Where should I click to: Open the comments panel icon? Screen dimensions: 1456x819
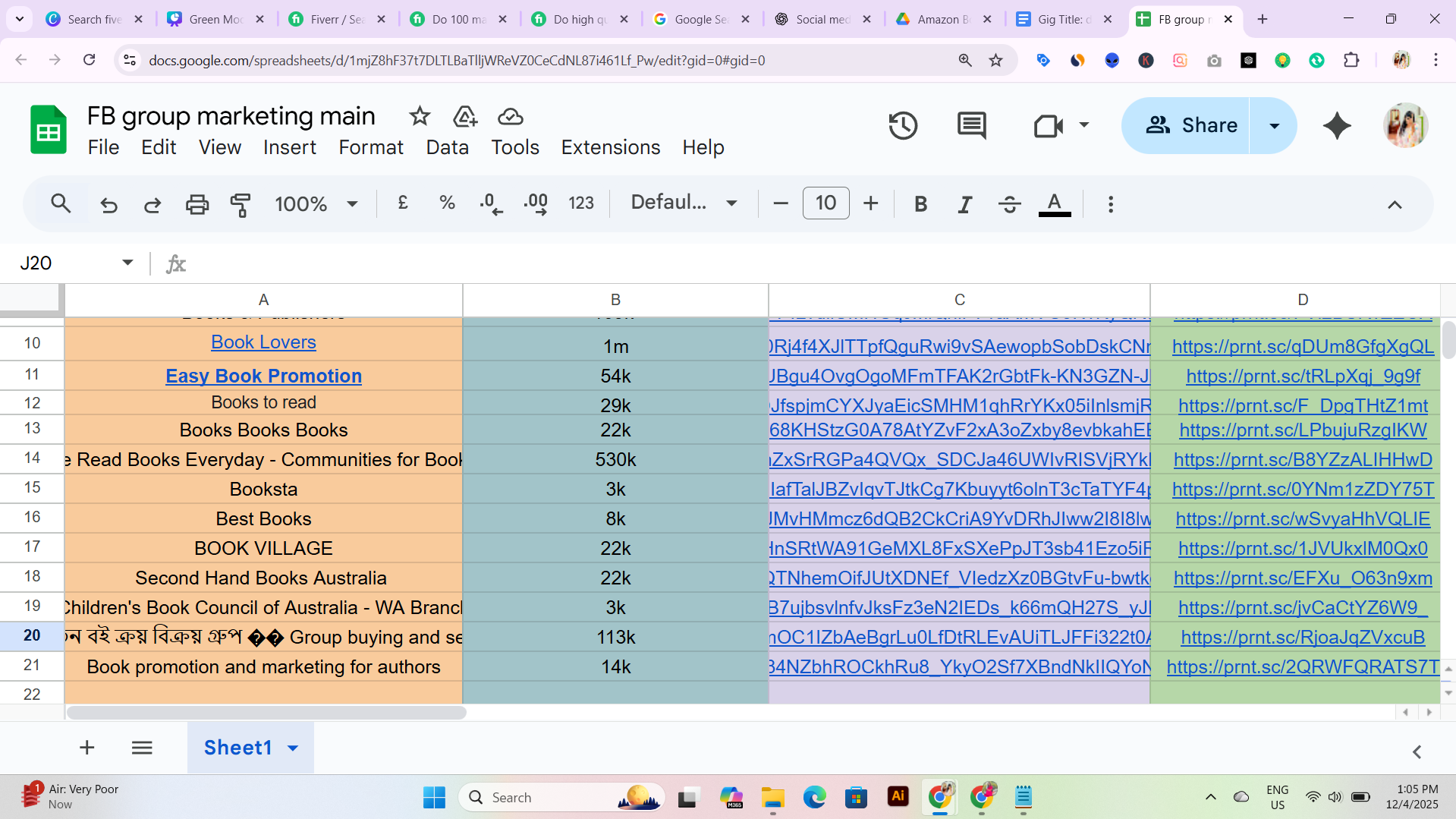pos(971,126)
